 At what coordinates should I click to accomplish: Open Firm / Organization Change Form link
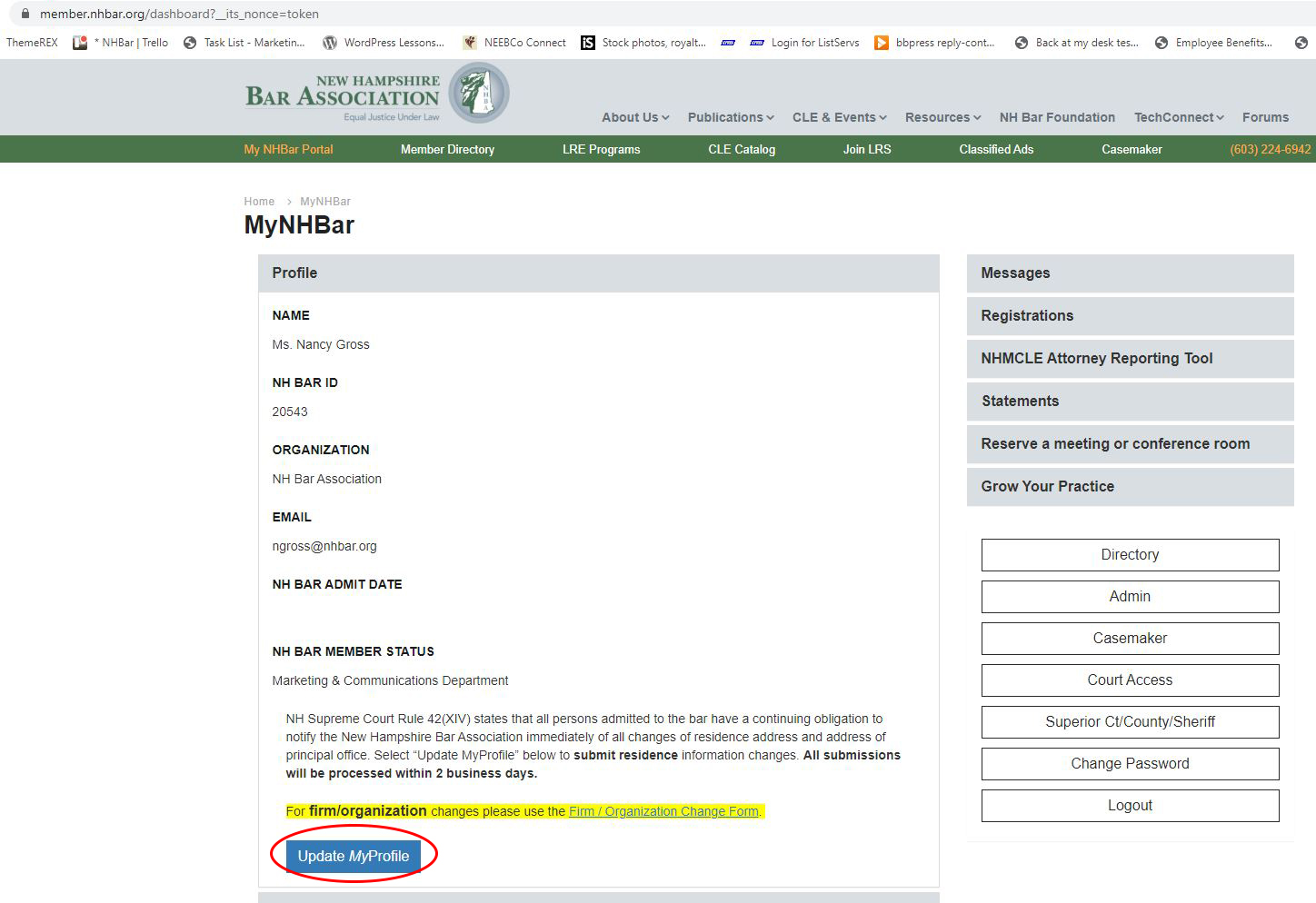point(663,811)
